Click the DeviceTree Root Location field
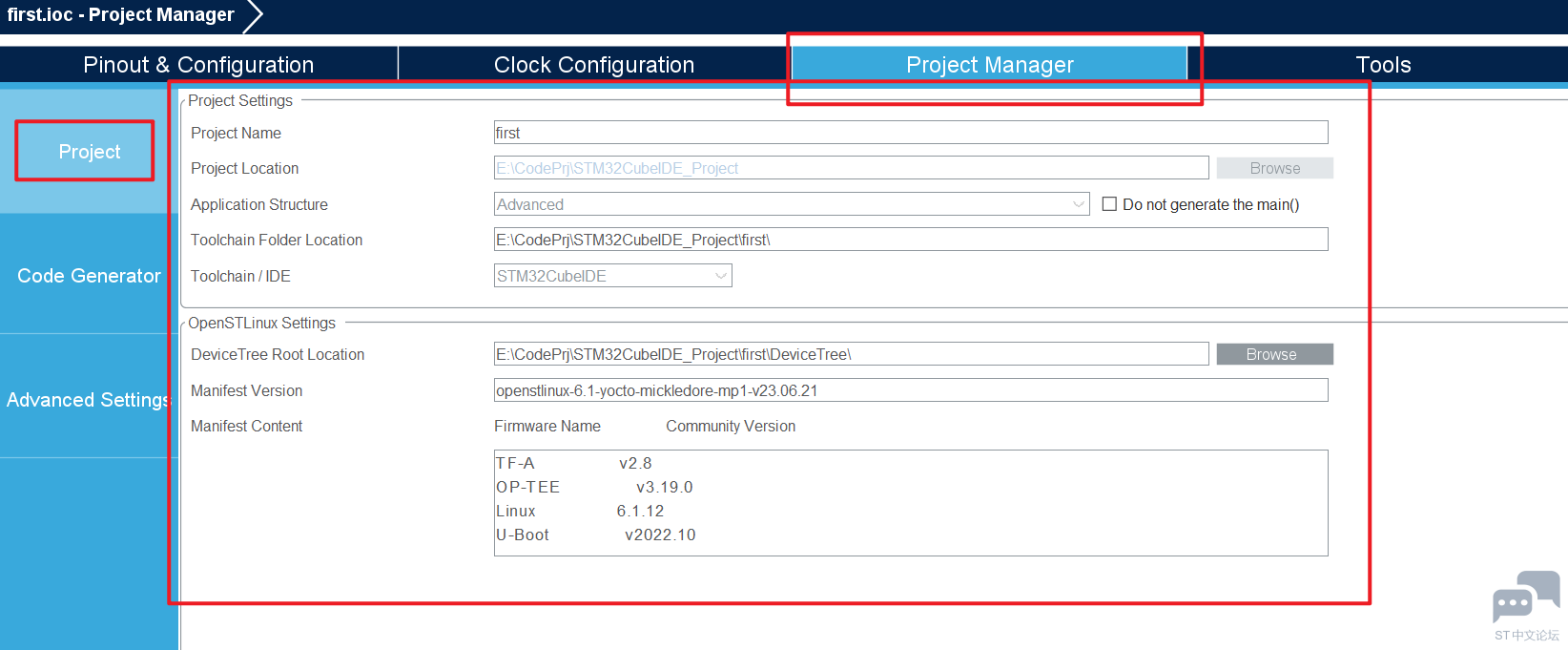The image size is (1568, 650). (851, 354)
